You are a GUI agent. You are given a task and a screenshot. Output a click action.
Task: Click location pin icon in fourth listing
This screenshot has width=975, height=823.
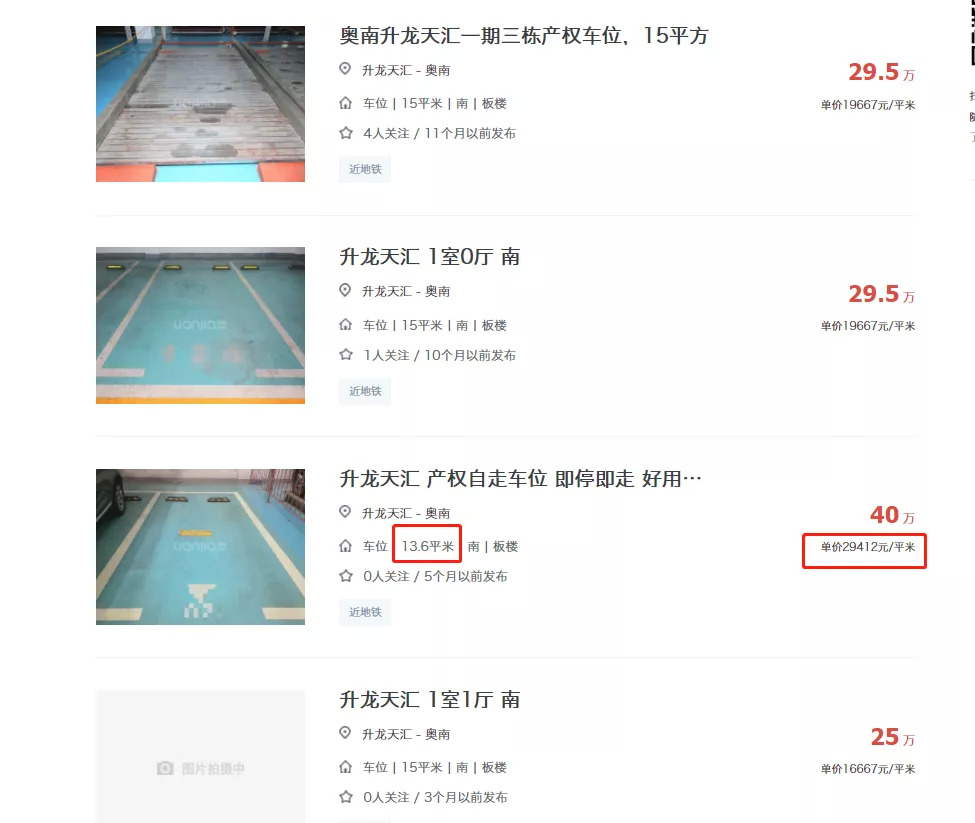pos(345,733)
